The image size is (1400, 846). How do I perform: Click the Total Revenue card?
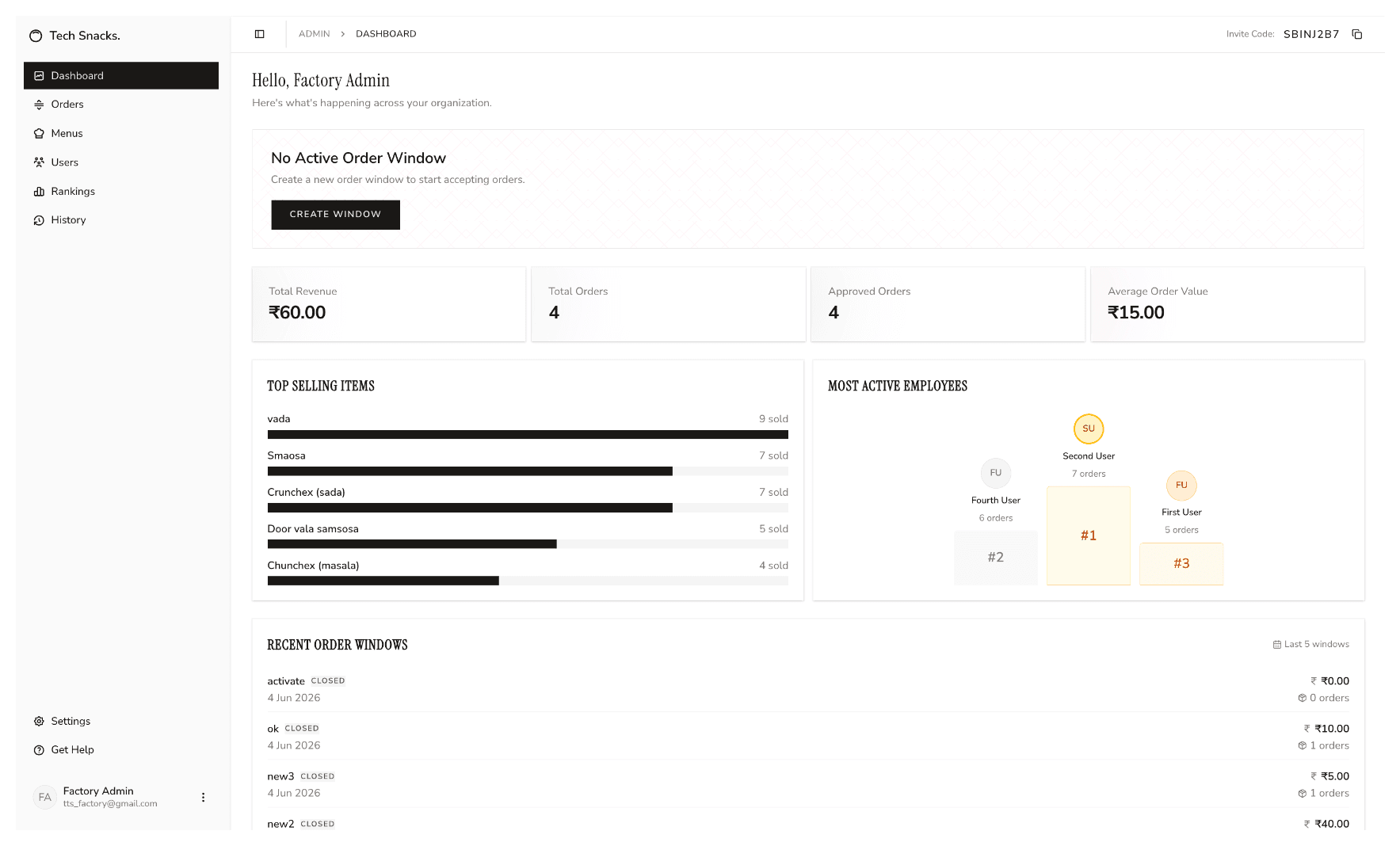(389, 304)
